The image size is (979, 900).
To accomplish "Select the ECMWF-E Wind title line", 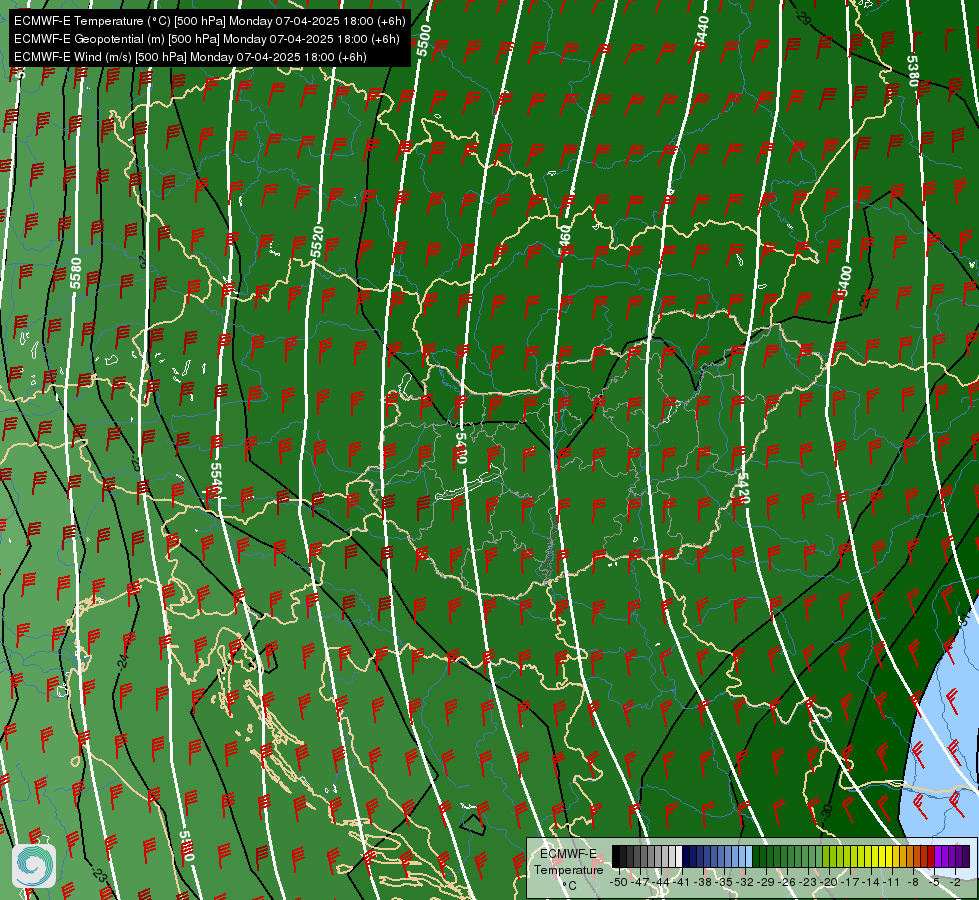I will pyautogui.click(x=190, y=57).
